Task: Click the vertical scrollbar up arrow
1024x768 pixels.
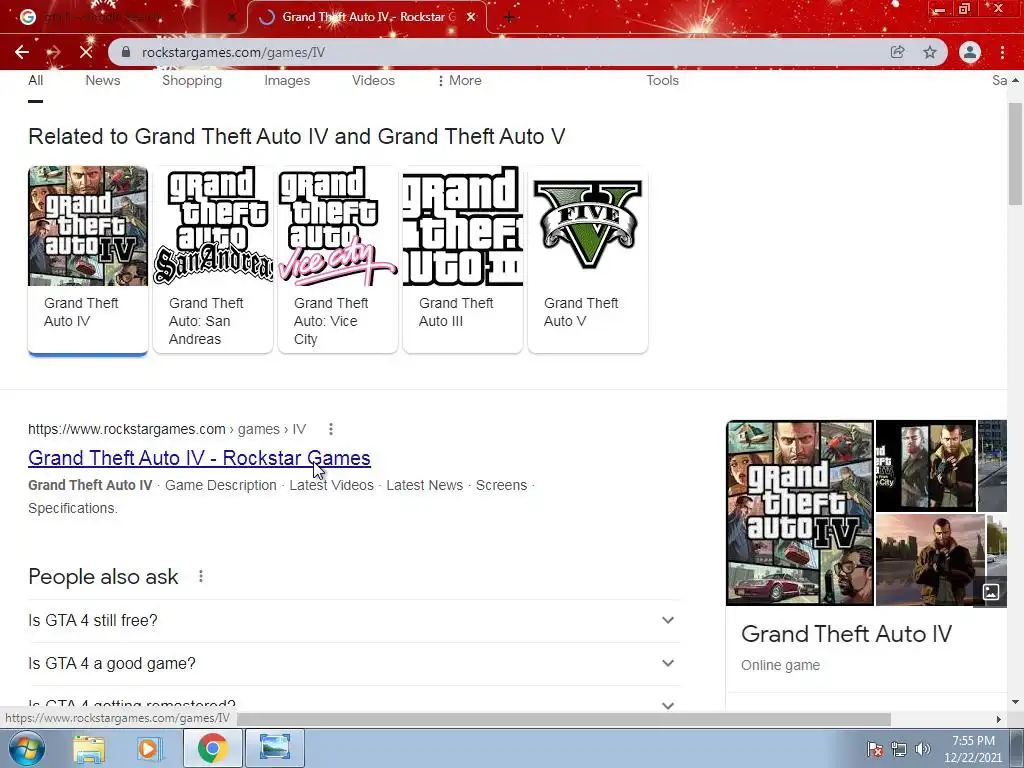Action: (1015, 80)
